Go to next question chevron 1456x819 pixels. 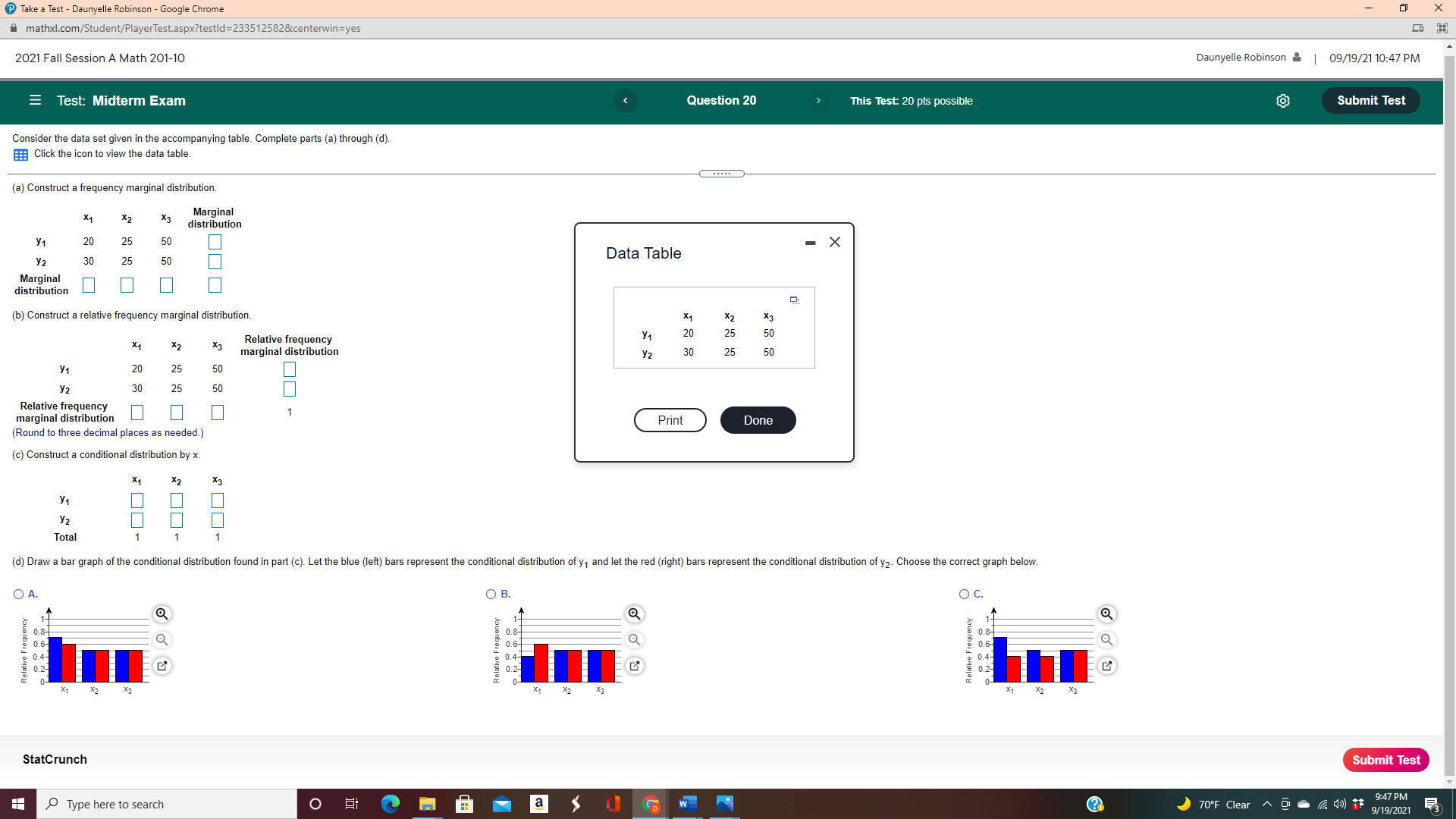coord(817,101)
